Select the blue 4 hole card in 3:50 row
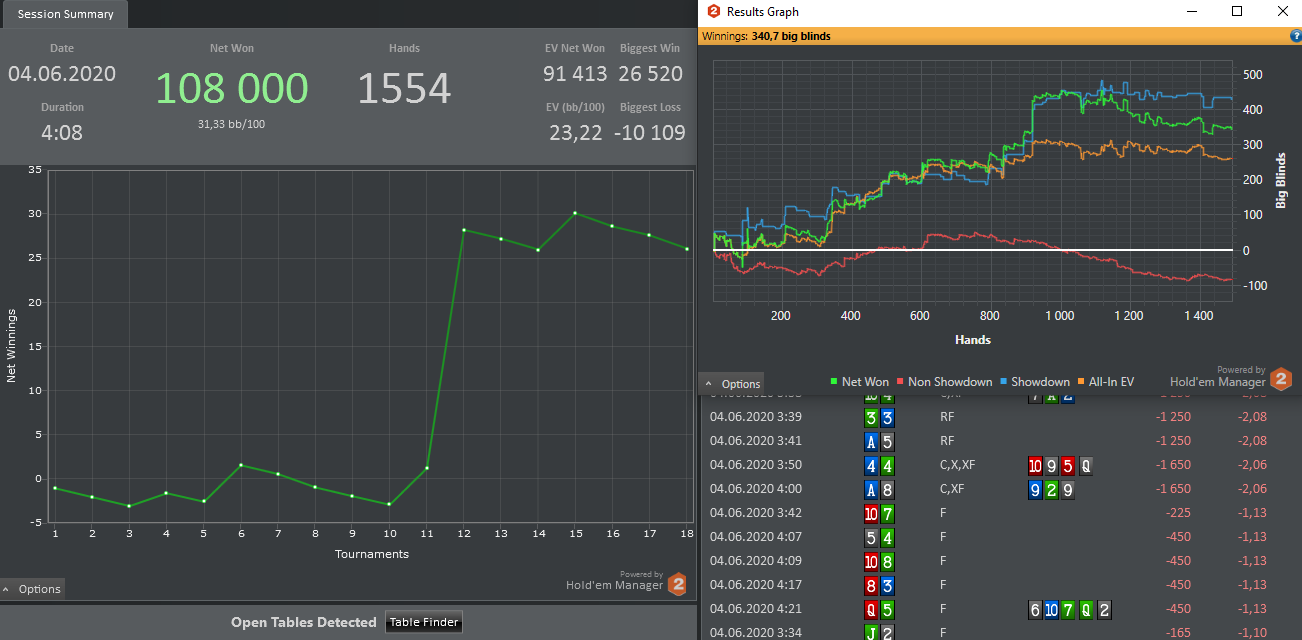This screenshot has height=640, width=1302. pyautogui.click(x=871, y=465)
